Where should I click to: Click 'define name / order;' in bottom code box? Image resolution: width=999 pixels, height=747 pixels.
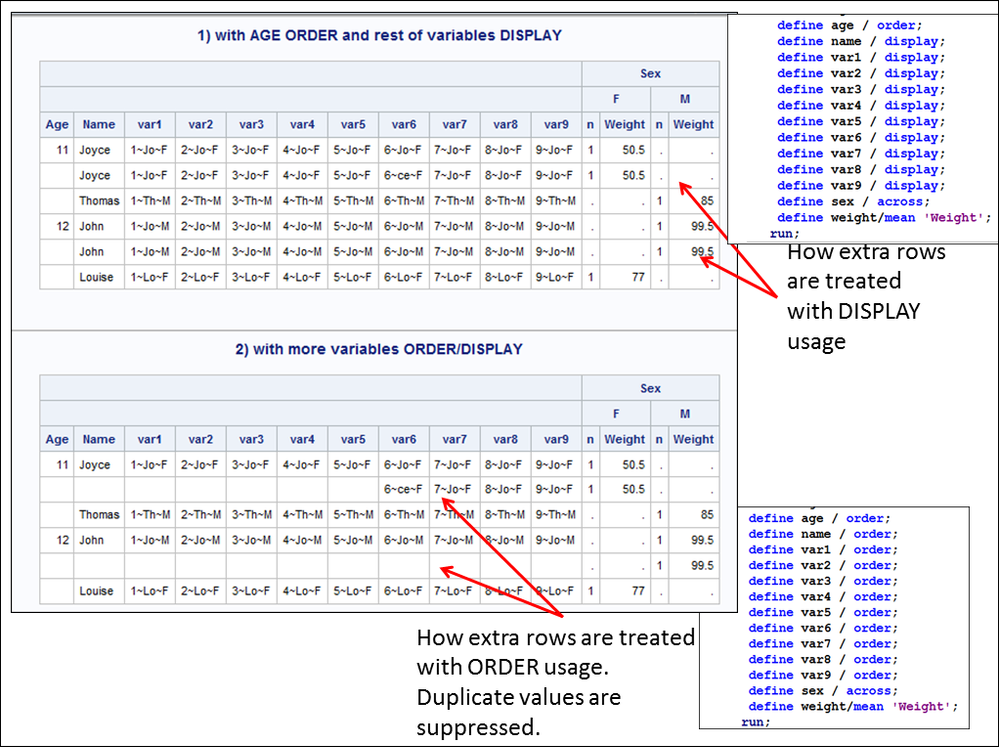point(823,534)
